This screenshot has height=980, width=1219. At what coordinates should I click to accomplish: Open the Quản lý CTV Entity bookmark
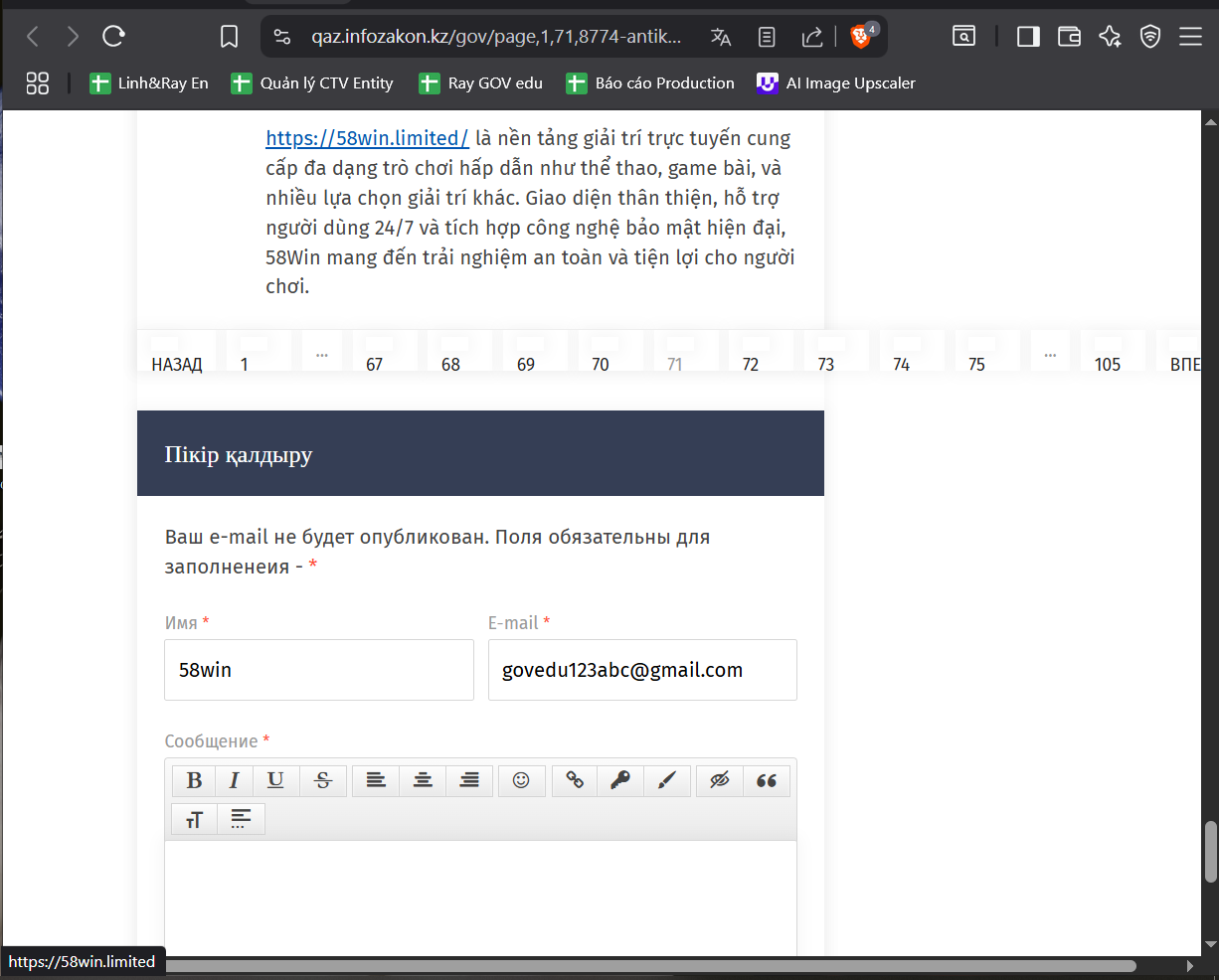pyautogui.click(x=312, y=83)
